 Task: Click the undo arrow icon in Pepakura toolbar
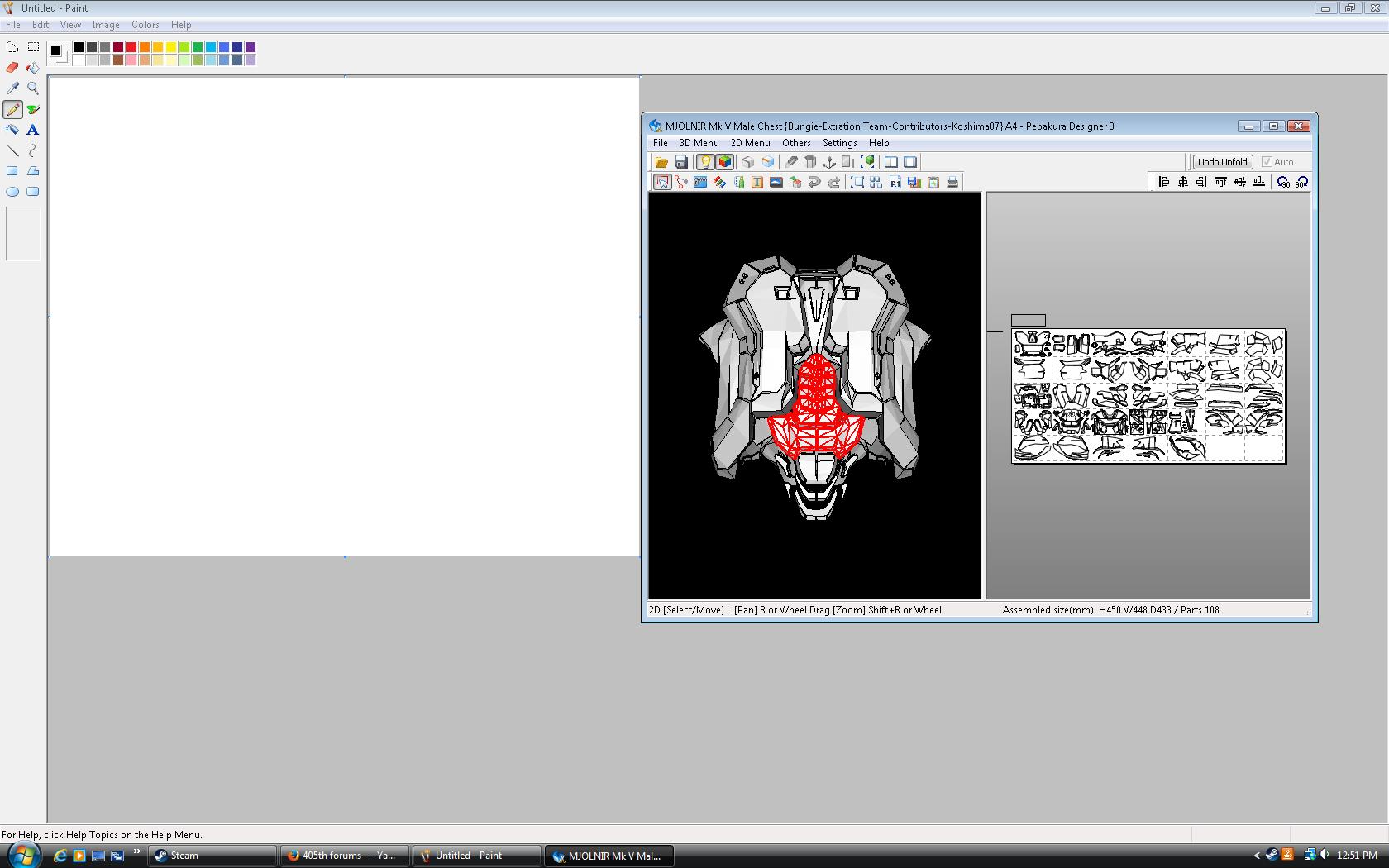pos(814,182)
